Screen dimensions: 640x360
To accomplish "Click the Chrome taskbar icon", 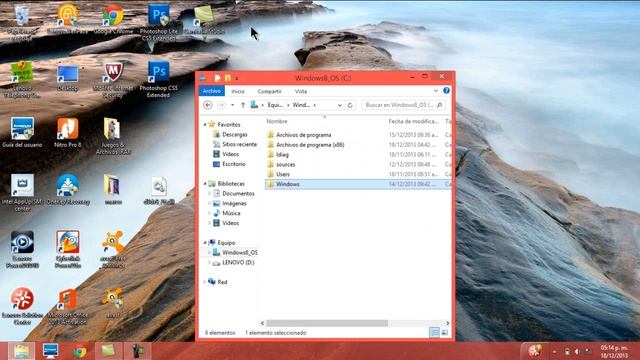I will [x=80, y=351].
